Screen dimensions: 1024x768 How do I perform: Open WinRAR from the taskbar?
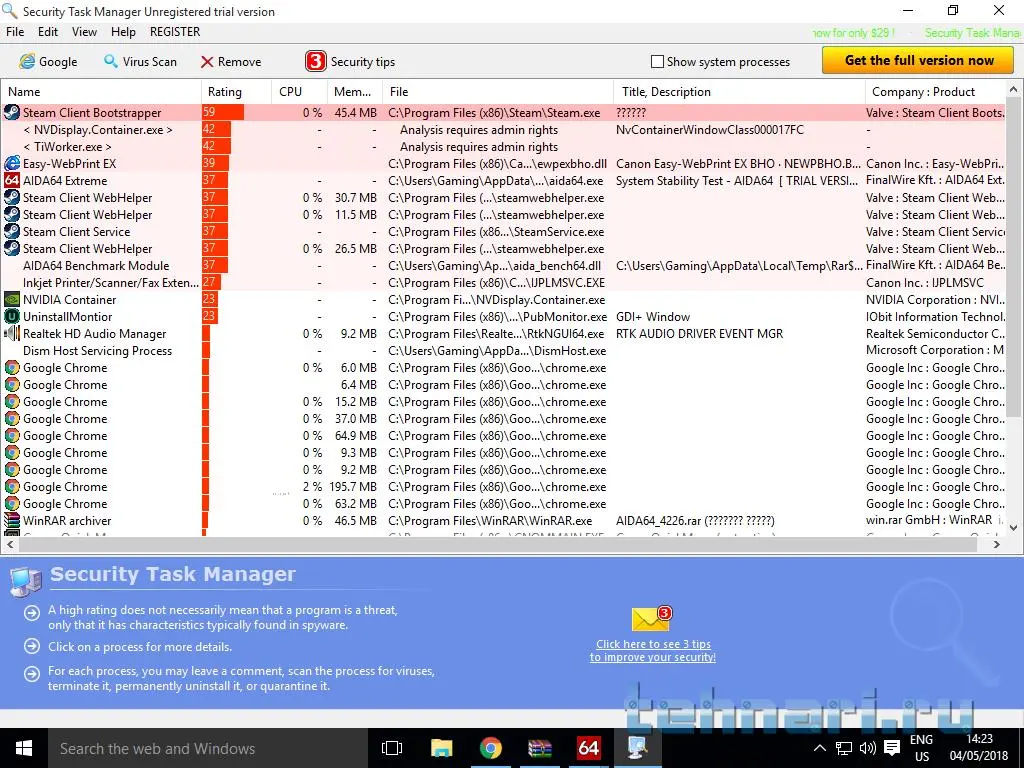tap(539, 748)
